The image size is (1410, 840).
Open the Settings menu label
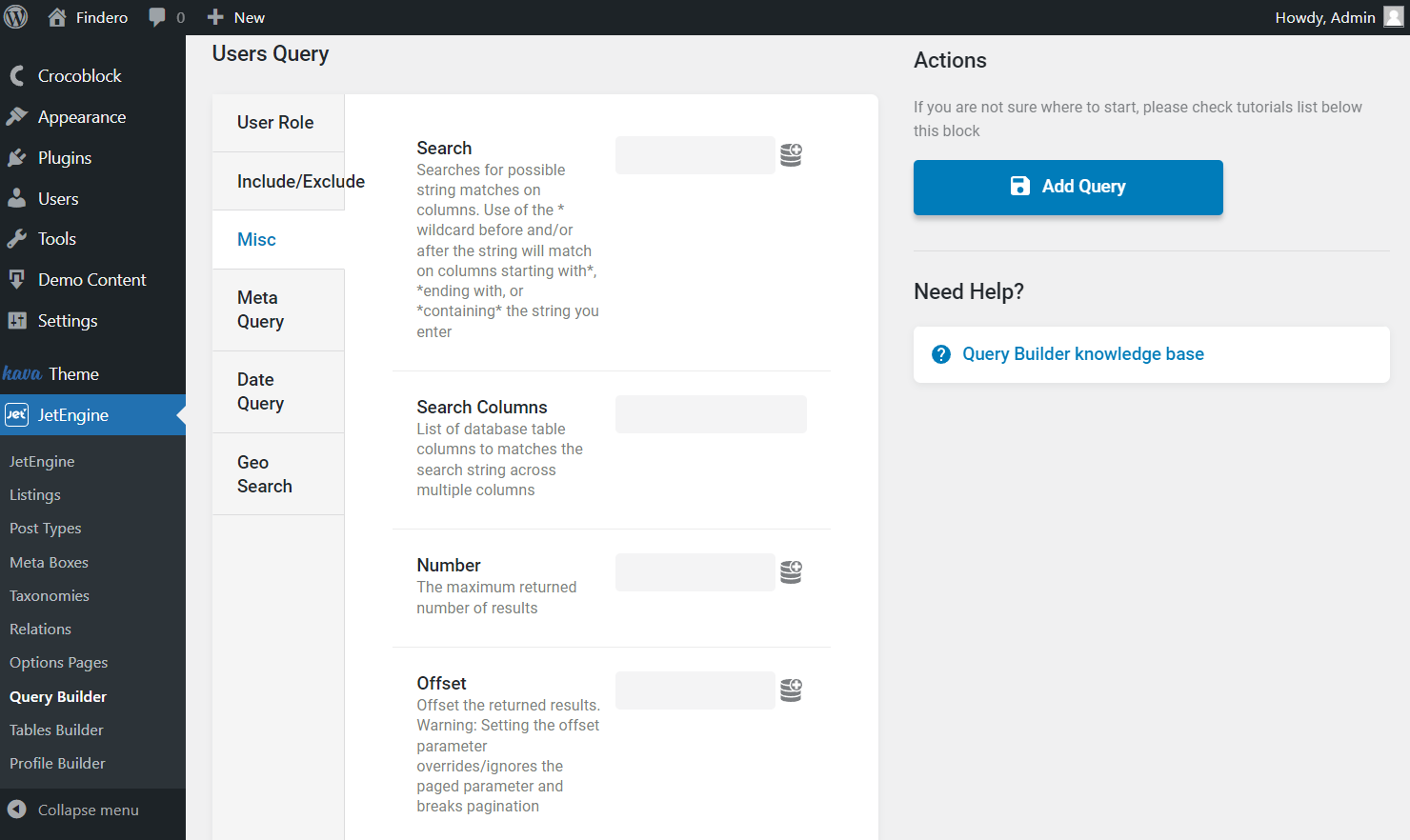pyautogui.click(x=68, y=320)
